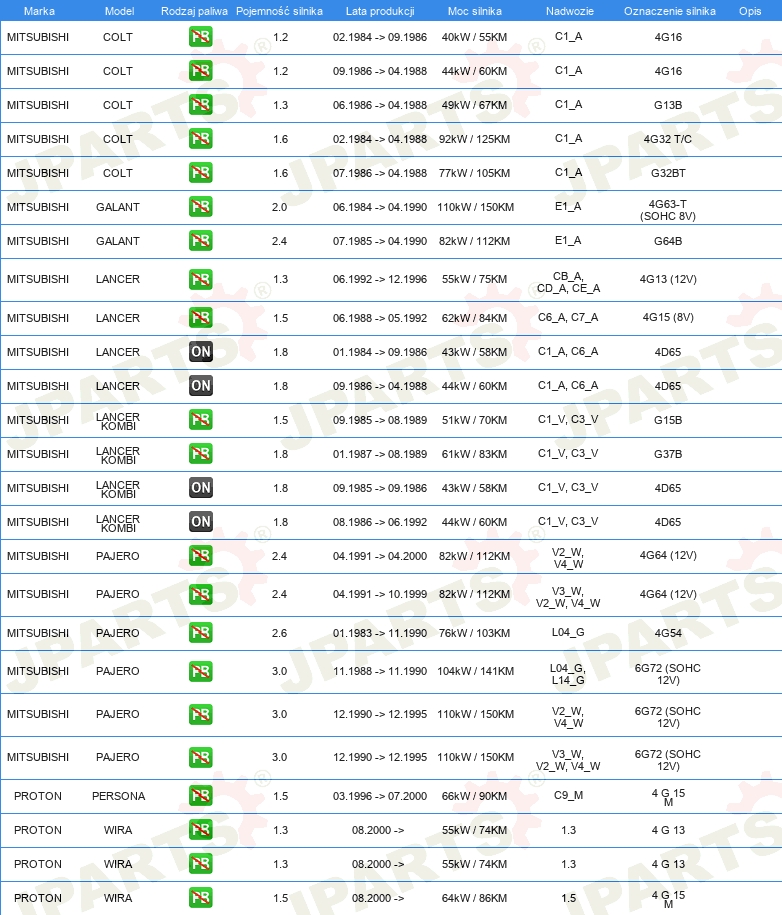
Task: Click petrol icon for Pajero 3.0 104kW / 141KM
Action: (x=200, y=671)
